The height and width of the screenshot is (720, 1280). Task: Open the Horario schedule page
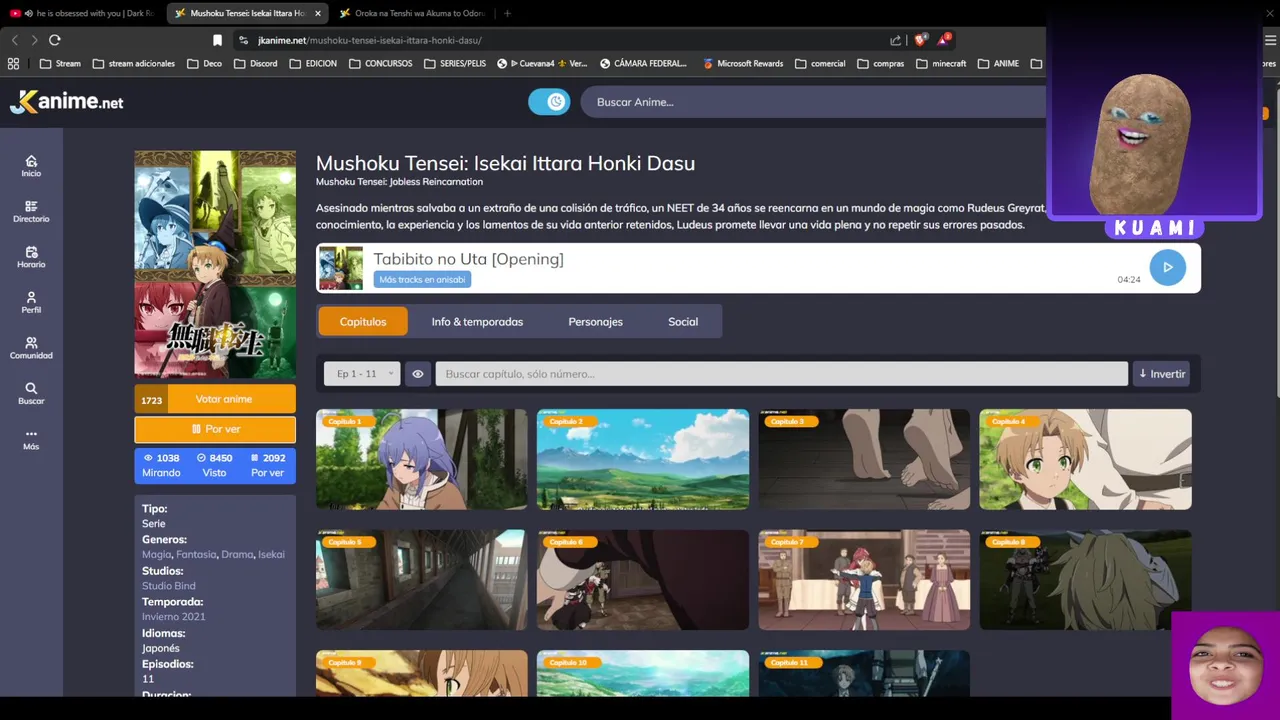click(31, 257)
